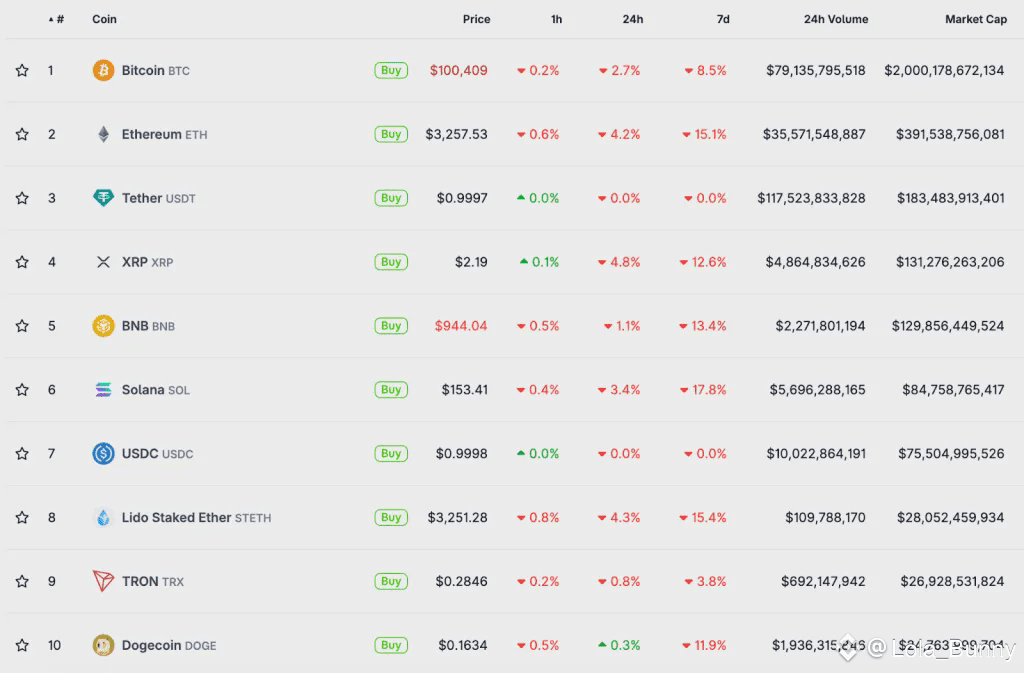Click the XRP logo icon
This screenshot has height=673, width=1024.
103,262
